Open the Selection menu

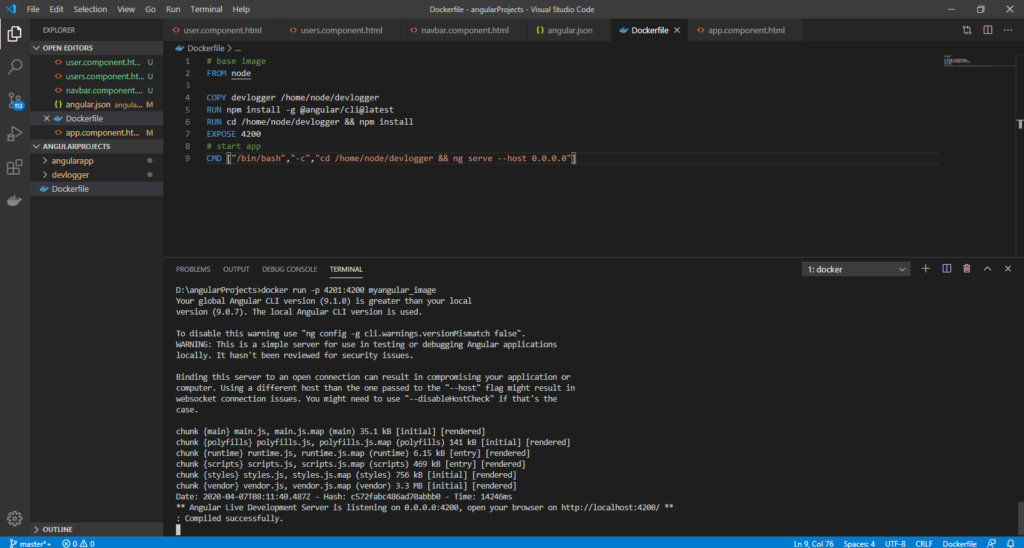90,9
